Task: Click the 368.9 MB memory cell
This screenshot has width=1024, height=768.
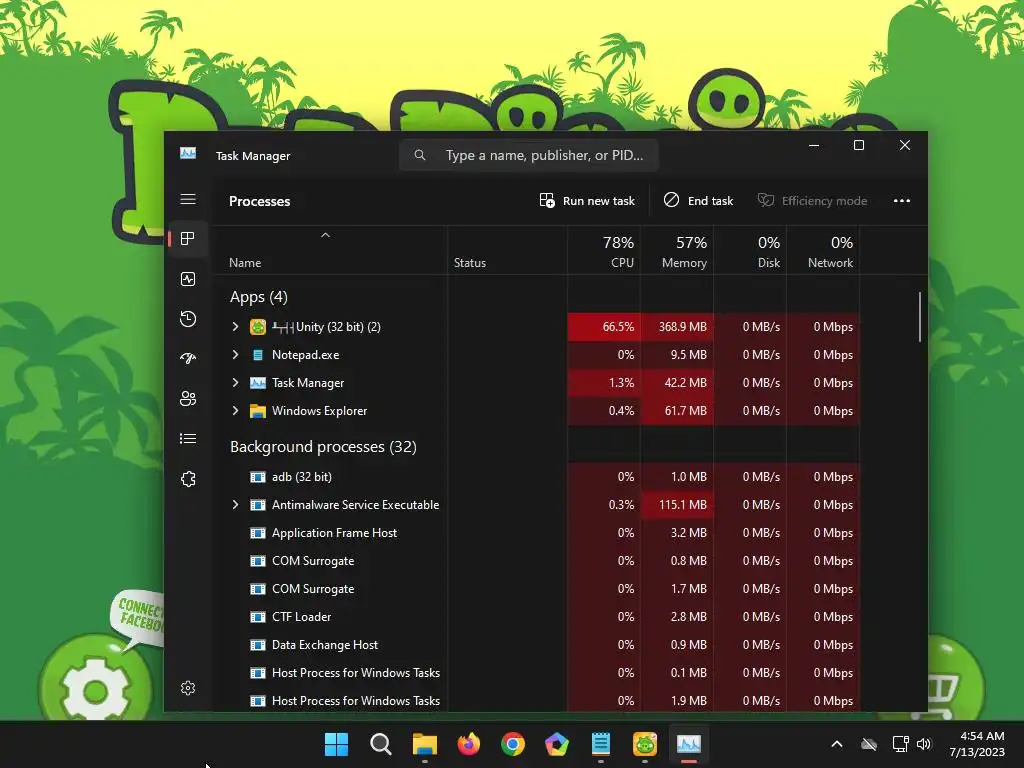Action: pos(677,327)
